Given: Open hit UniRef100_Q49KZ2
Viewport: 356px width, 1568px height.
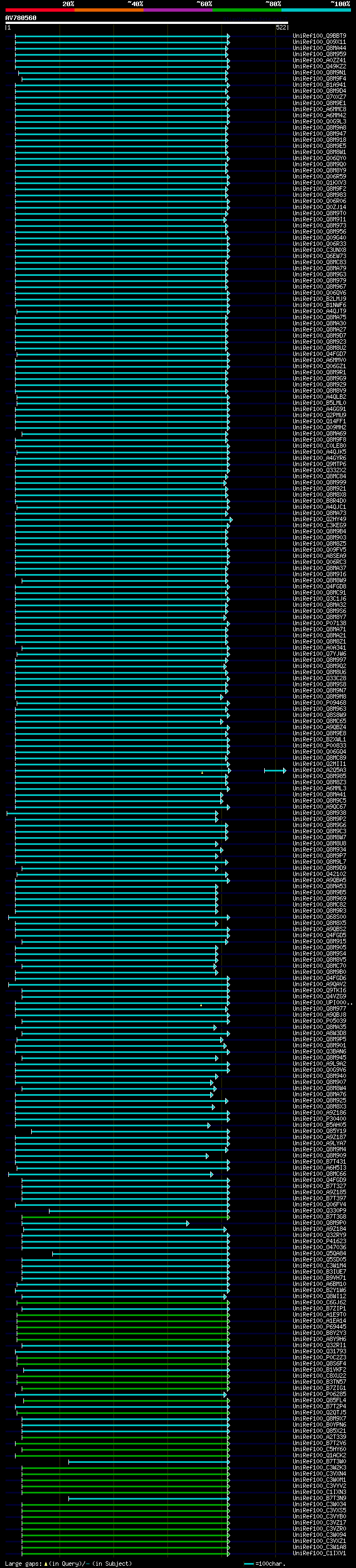Looking at the screenshot, I should [319, 66].
